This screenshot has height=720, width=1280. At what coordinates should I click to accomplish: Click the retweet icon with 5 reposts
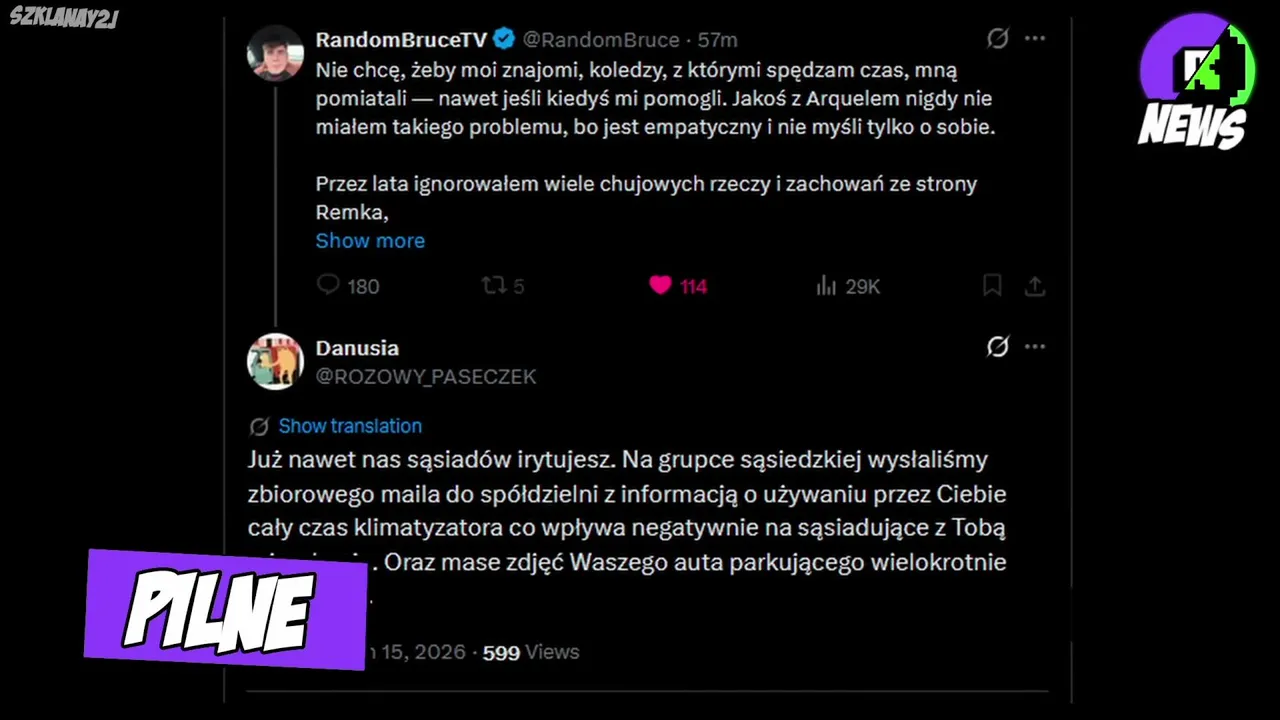pos(494,286)
